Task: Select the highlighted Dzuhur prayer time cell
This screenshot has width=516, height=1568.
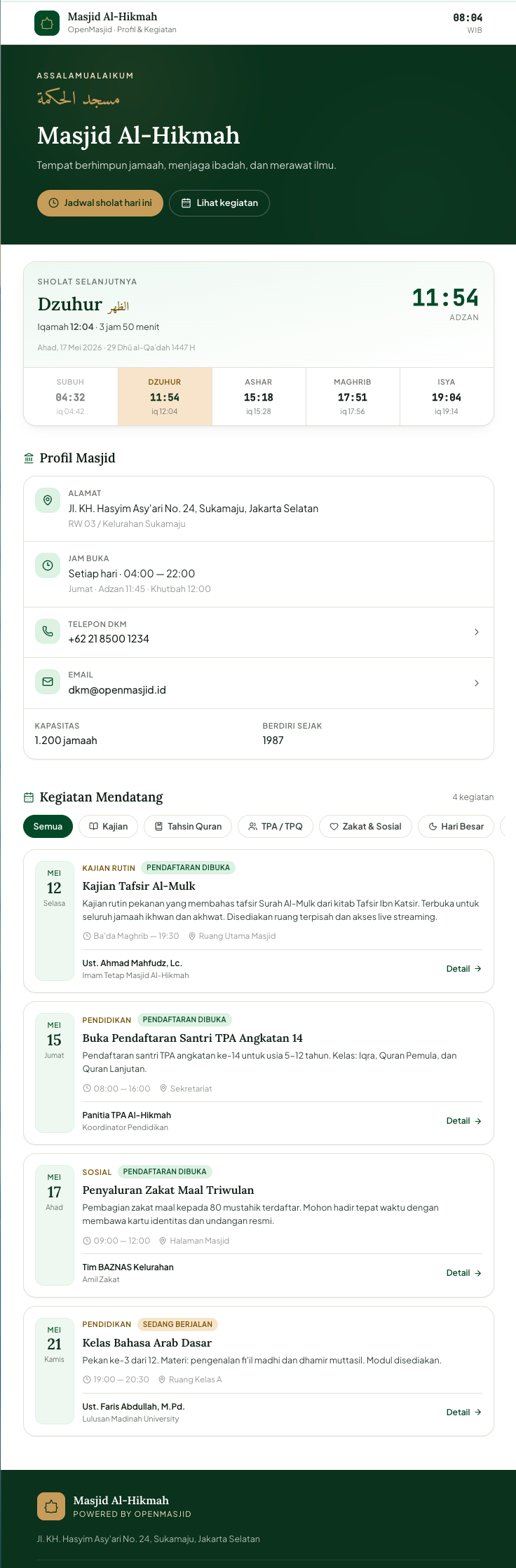Action: [165, 397]
